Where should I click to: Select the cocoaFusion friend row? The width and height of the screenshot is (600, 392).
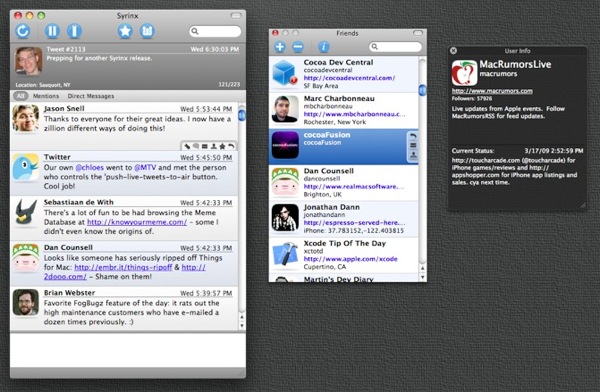[x=344, y=147]
